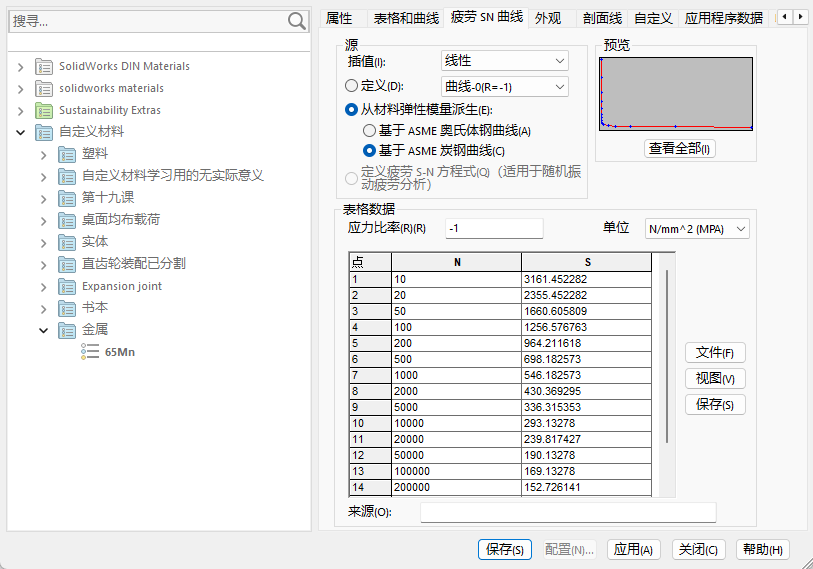Switch to the 表格和曲线 tab
813x569 pixels.
[x=405, y=18]
